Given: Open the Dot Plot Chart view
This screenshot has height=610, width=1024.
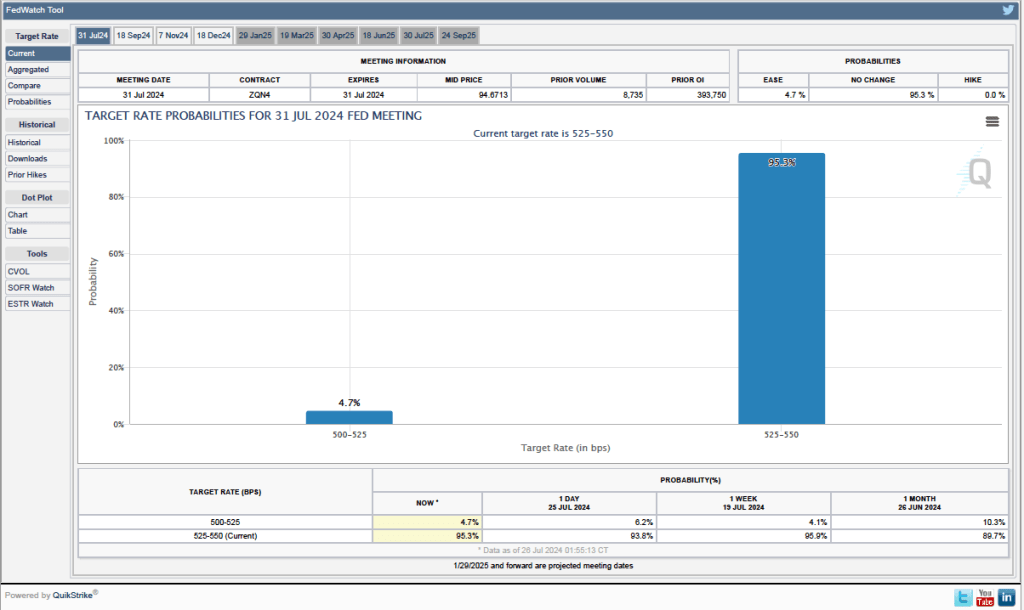Looking at the screenshot, I should pos(18,215).
